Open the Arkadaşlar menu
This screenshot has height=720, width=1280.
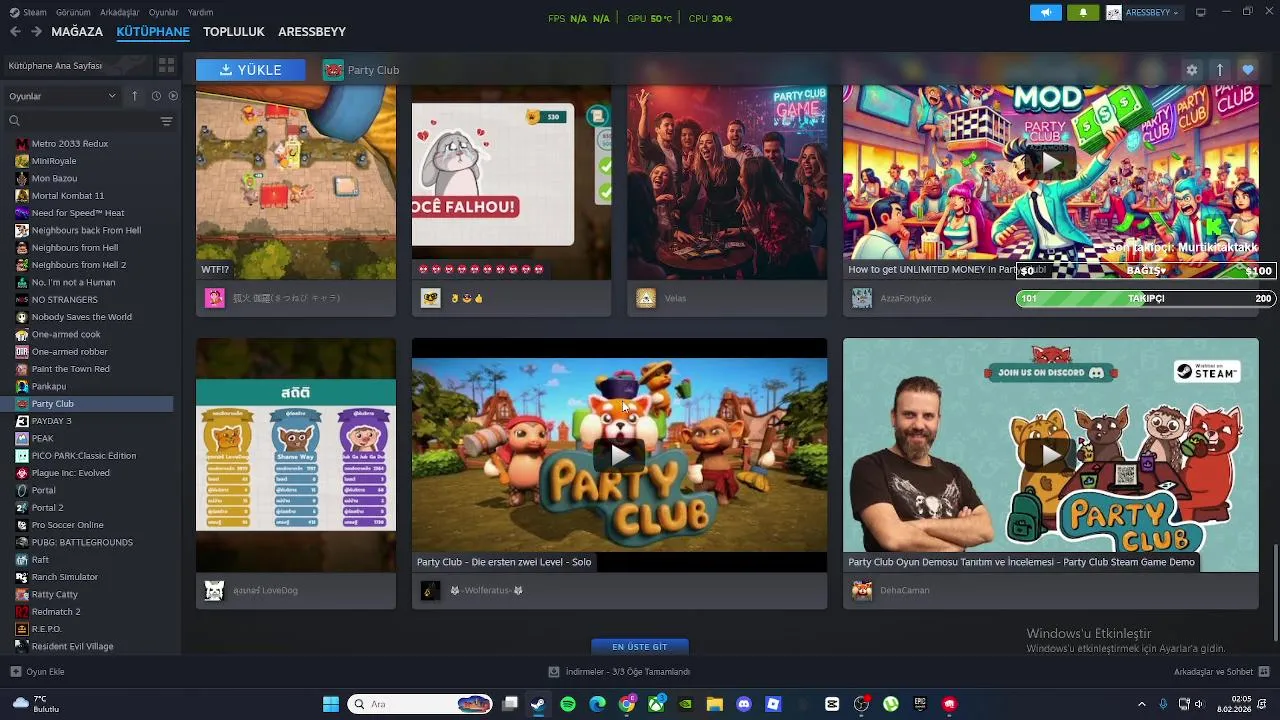pos(120,12)
